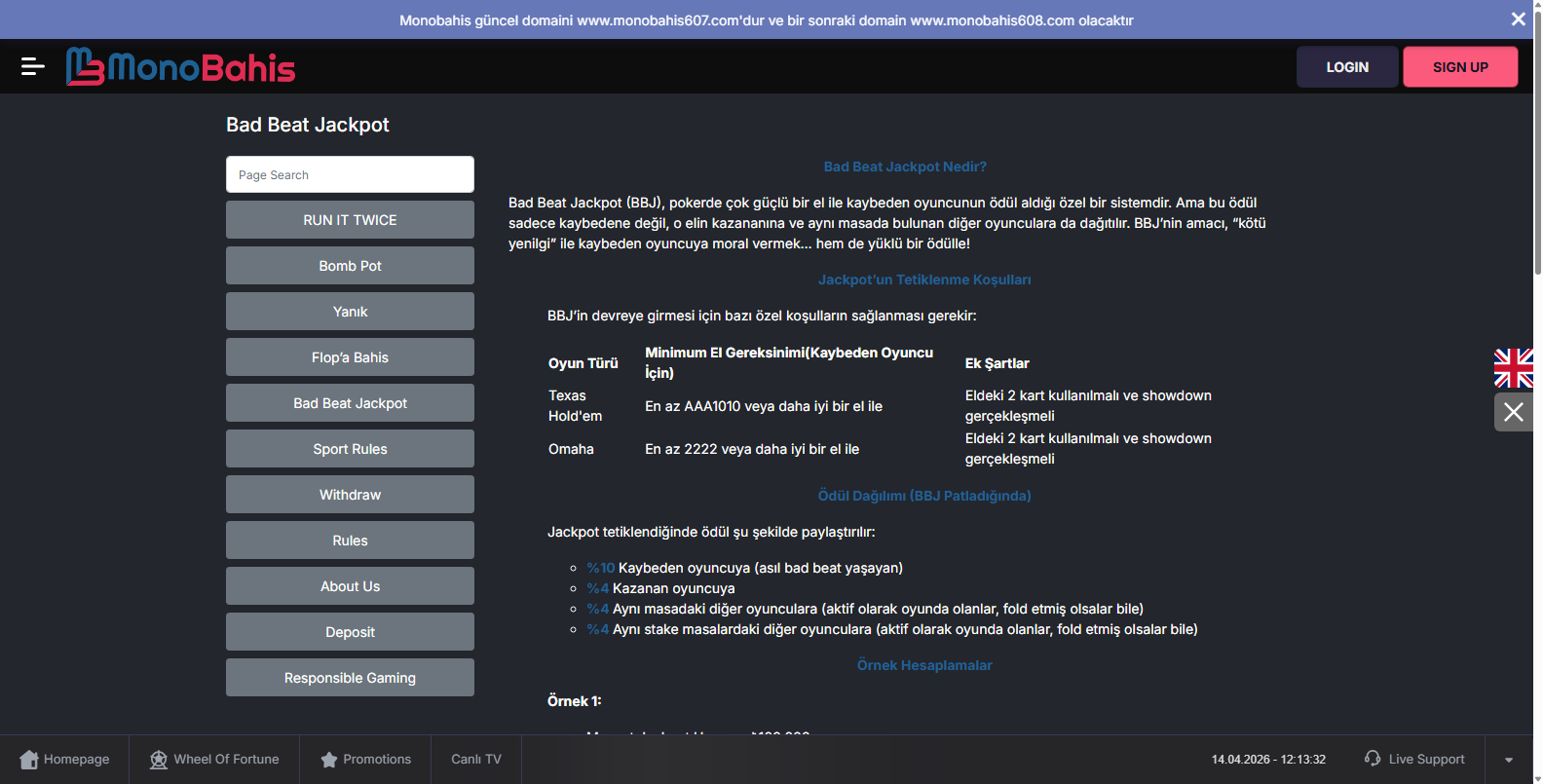Open Wheel Of Fortune

pyautogui.click(x=214, y=760)
